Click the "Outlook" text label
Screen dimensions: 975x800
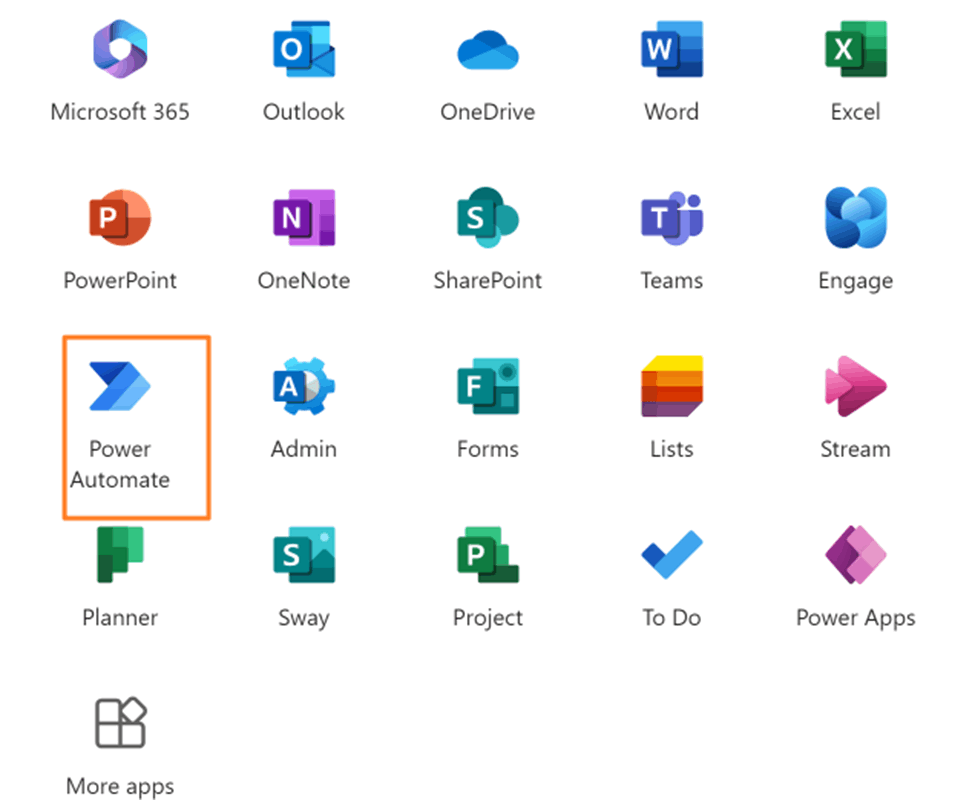[x=304, y=112]
